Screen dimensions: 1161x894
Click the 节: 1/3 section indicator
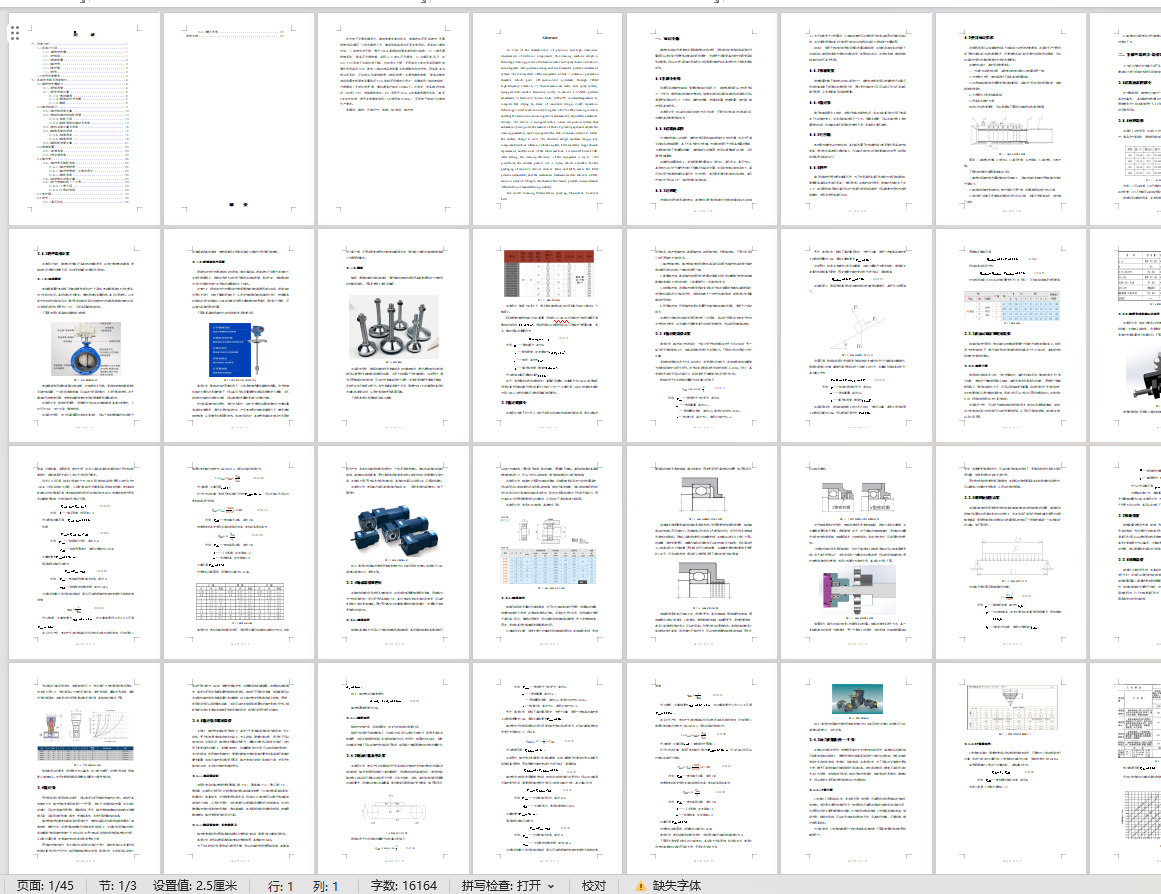pyautogui.click(x=118, y=886)
